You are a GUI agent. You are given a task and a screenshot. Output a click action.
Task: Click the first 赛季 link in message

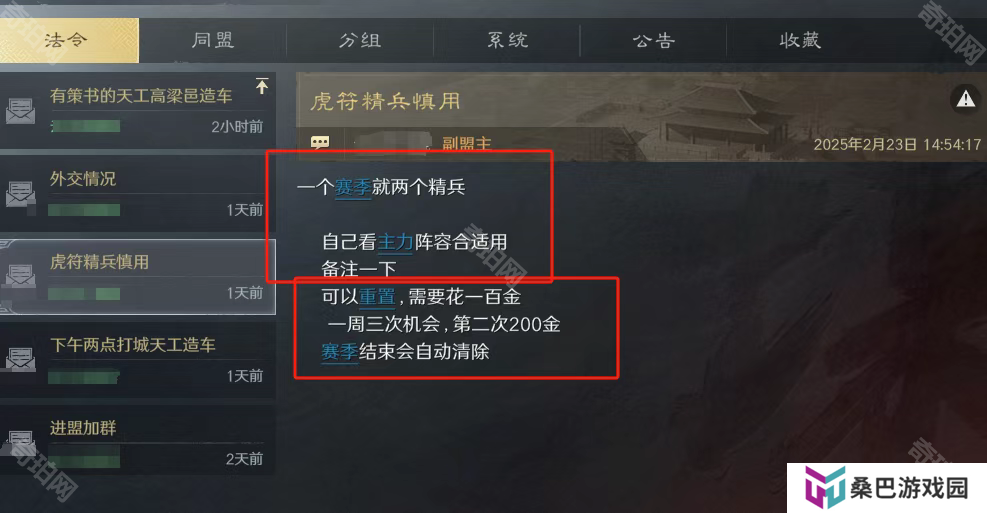352,187
